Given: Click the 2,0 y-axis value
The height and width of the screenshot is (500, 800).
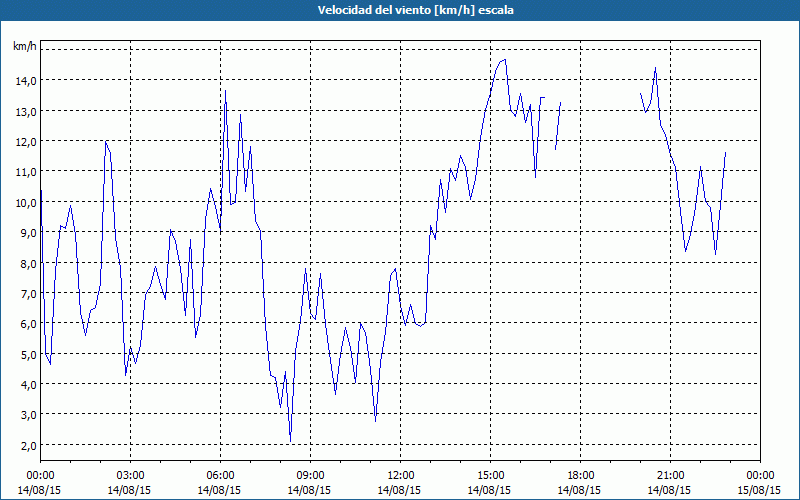Looking at the screenshot, I should click(28, 445).
